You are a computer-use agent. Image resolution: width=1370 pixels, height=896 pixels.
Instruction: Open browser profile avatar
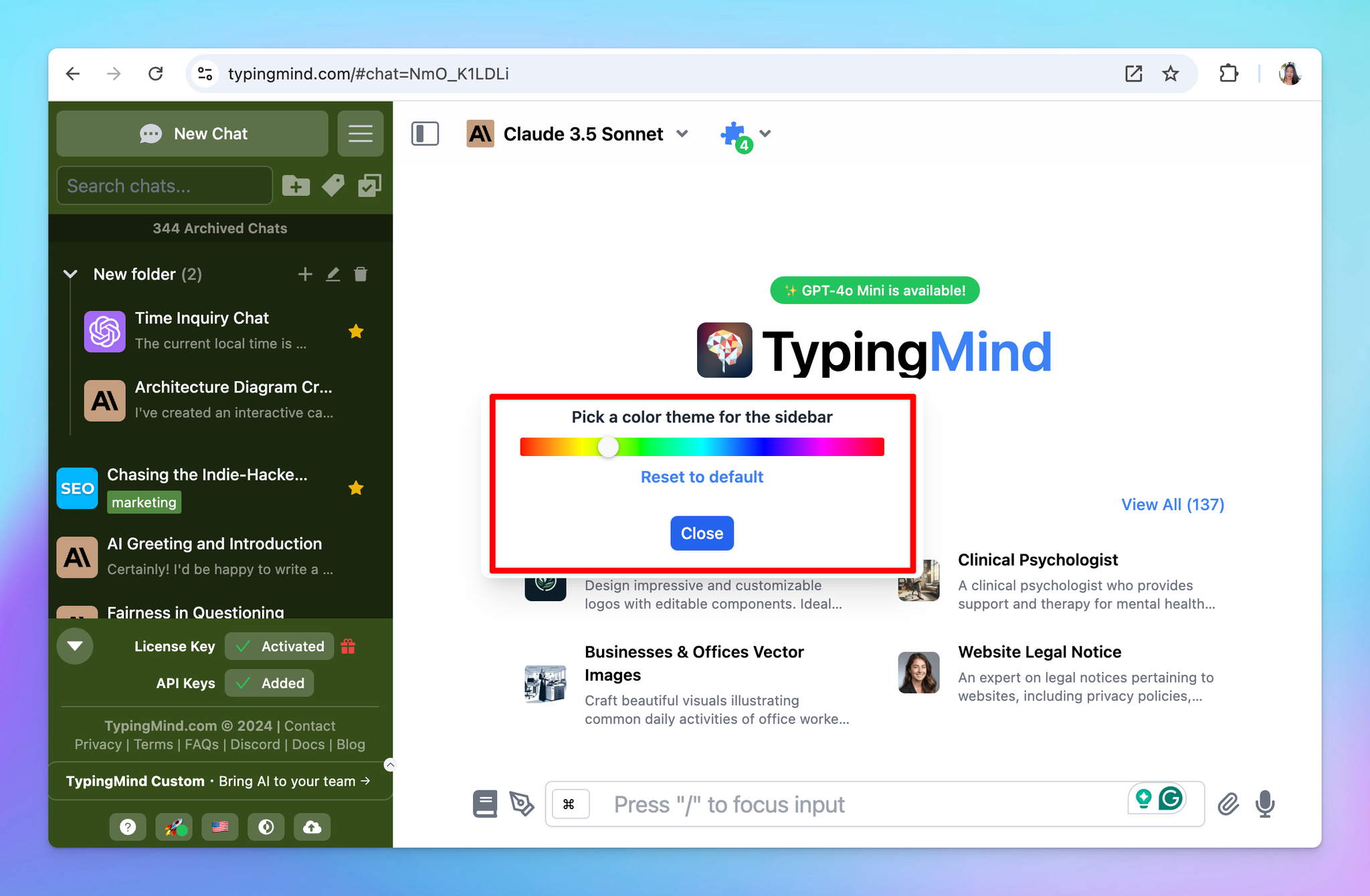1290,74
